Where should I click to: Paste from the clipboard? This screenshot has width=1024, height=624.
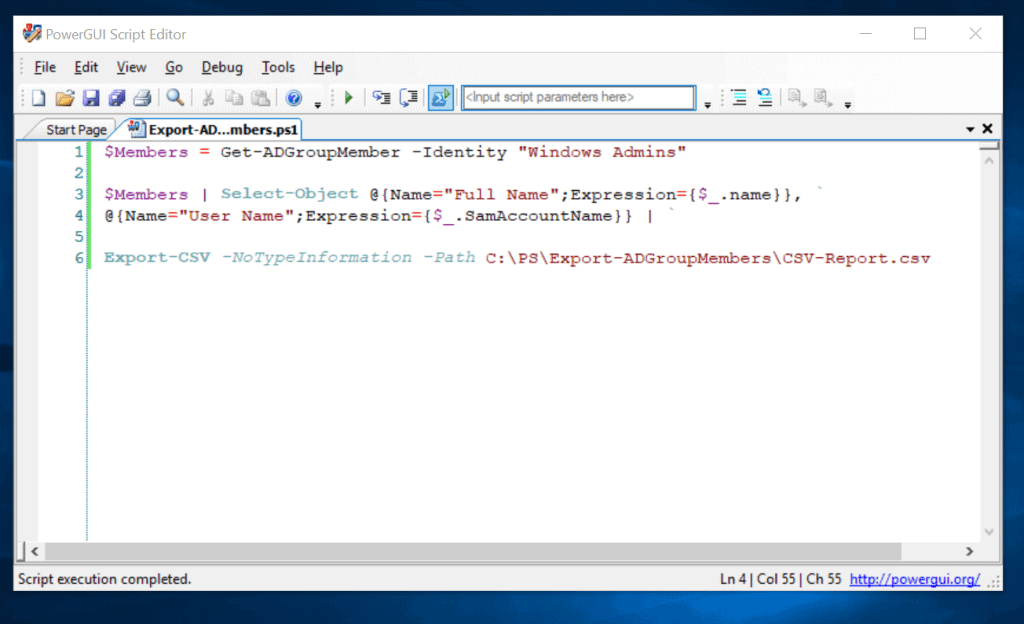tap(260, 97)
